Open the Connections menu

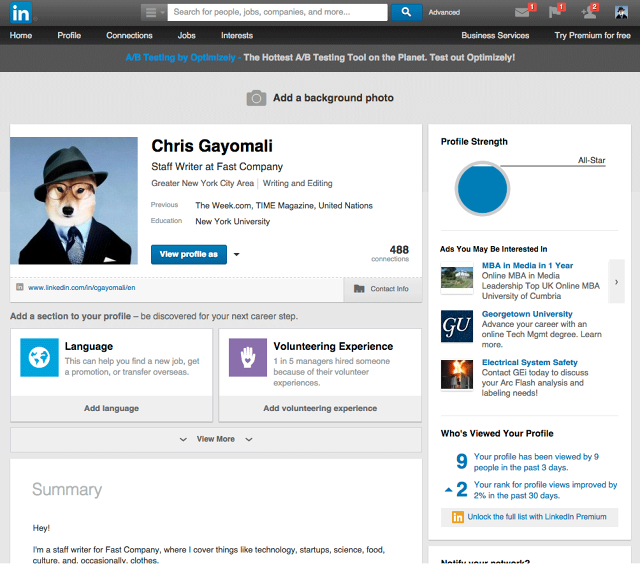(129, 36)
